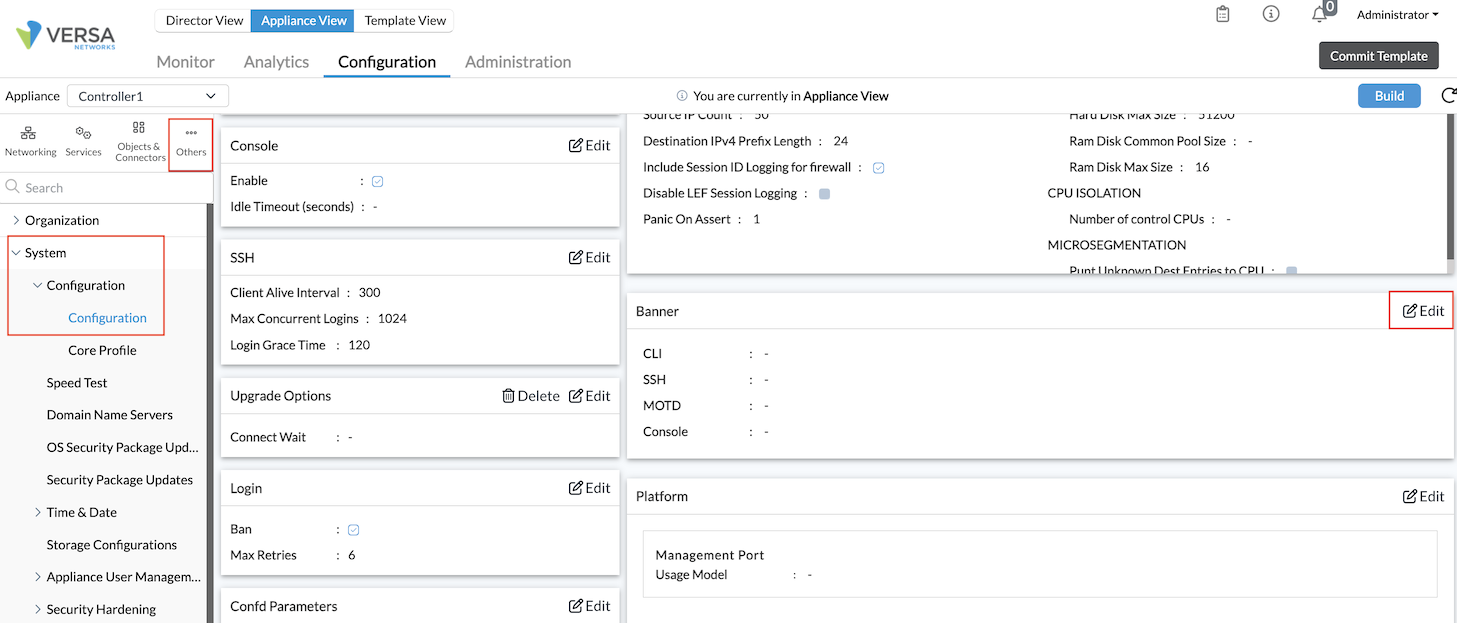Screen dimensions: 1457x623
Task: Click the Commit Template button
Action: 1378,56
